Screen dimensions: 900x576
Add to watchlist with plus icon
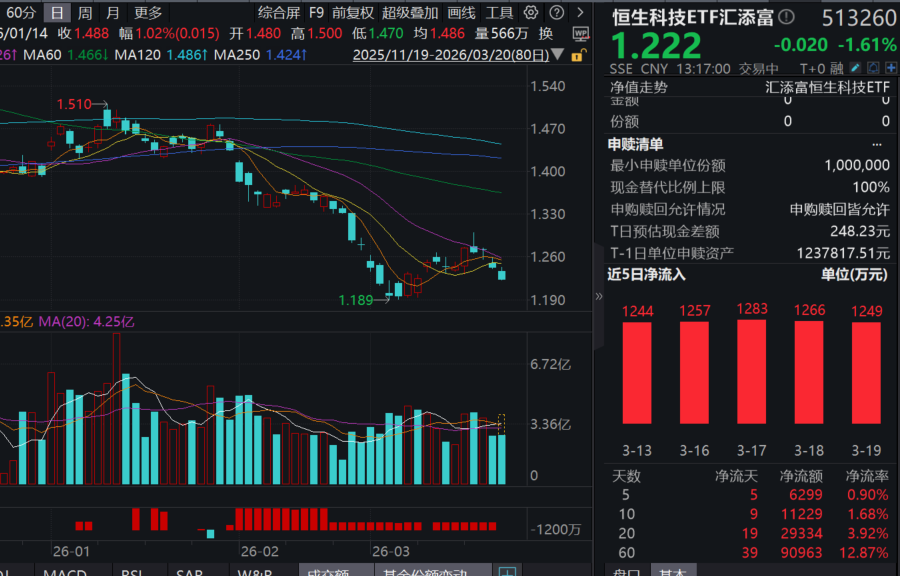tap(890, 69)
